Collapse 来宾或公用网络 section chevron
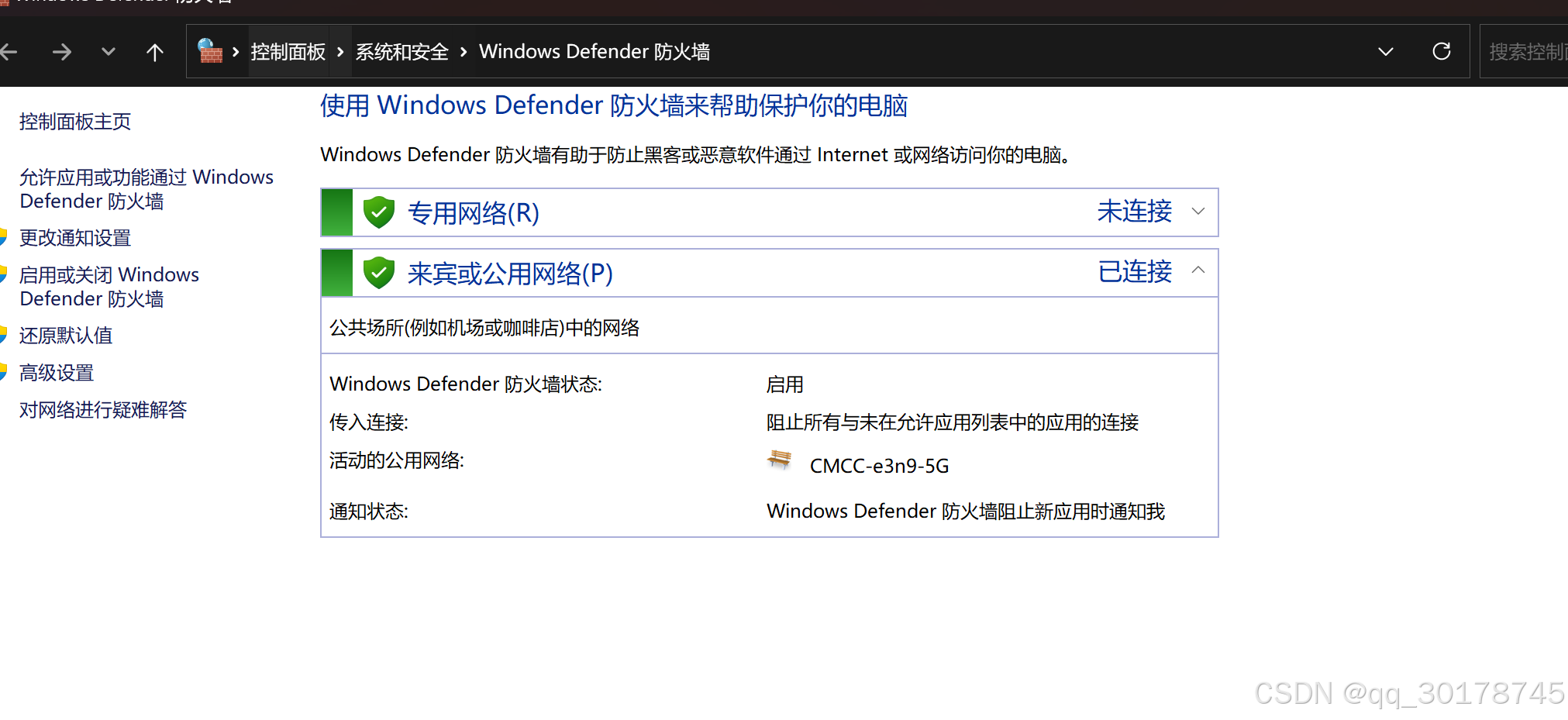Viewport: 1568px width, 720px height. click(x=1198, y=270)
